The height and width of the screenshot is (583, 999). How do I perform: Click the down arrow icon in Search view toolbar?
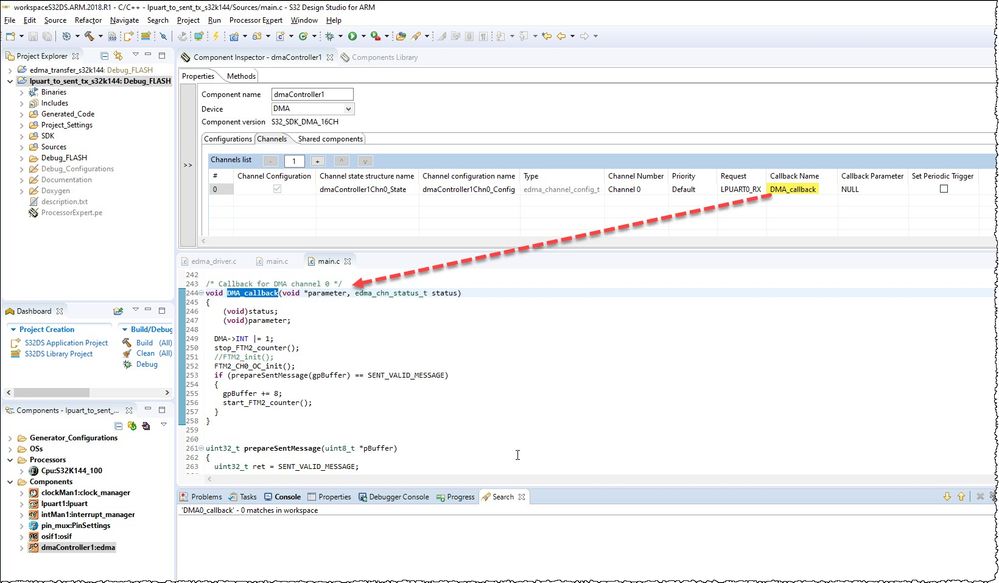[x=947, y=497]
